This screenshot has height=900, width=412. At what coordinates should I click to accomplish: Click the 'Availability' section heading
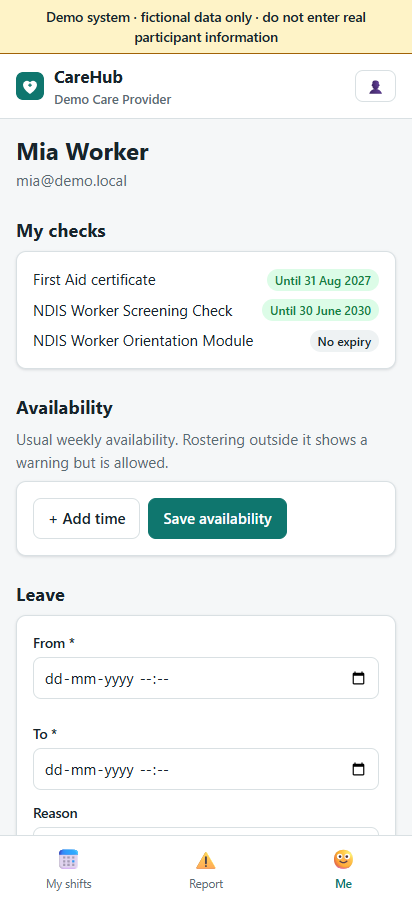[x=64, y=408]
